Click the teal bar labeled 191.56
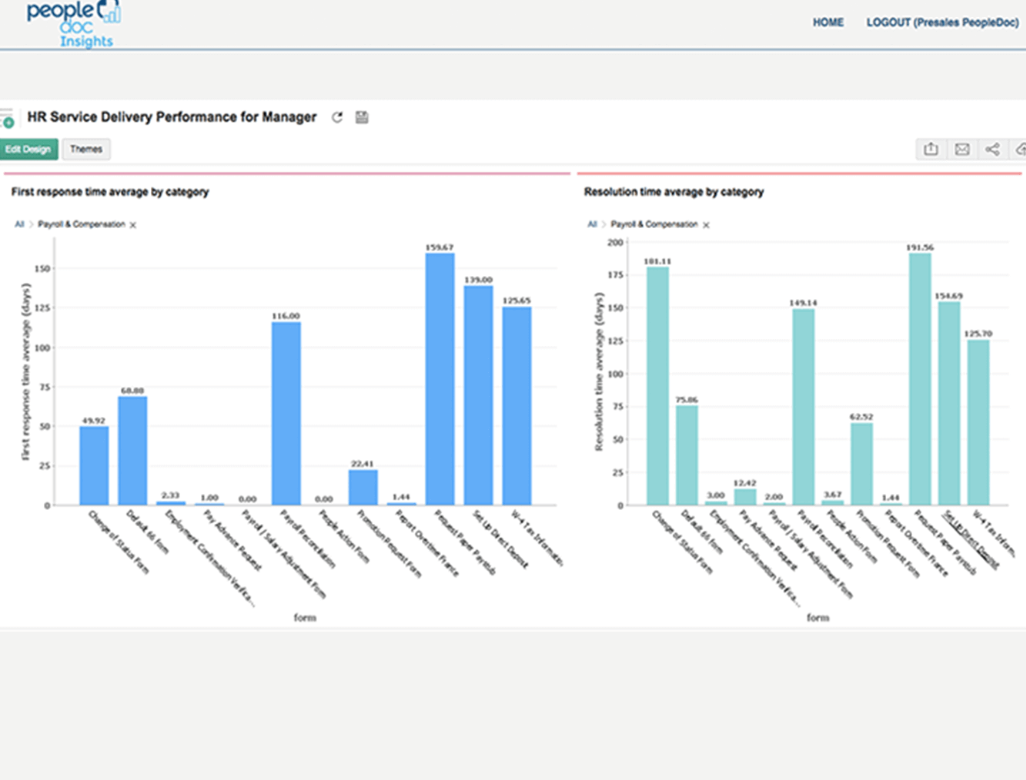Viewport: 1026px width, 780px height. click(920, 379)
